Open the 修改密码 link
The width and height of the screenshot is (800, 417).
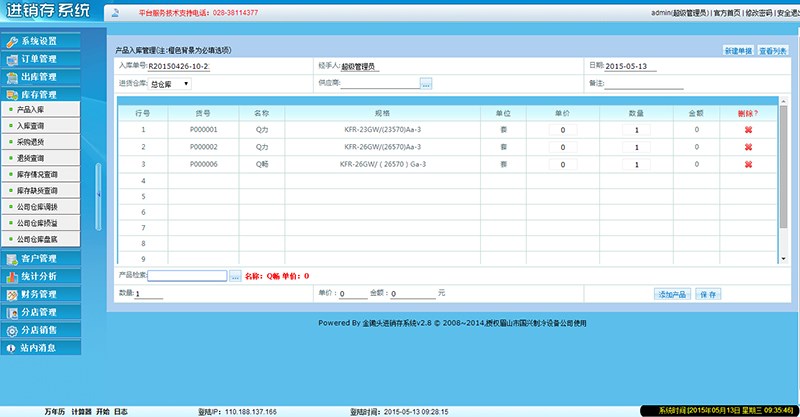pos(759,13)
